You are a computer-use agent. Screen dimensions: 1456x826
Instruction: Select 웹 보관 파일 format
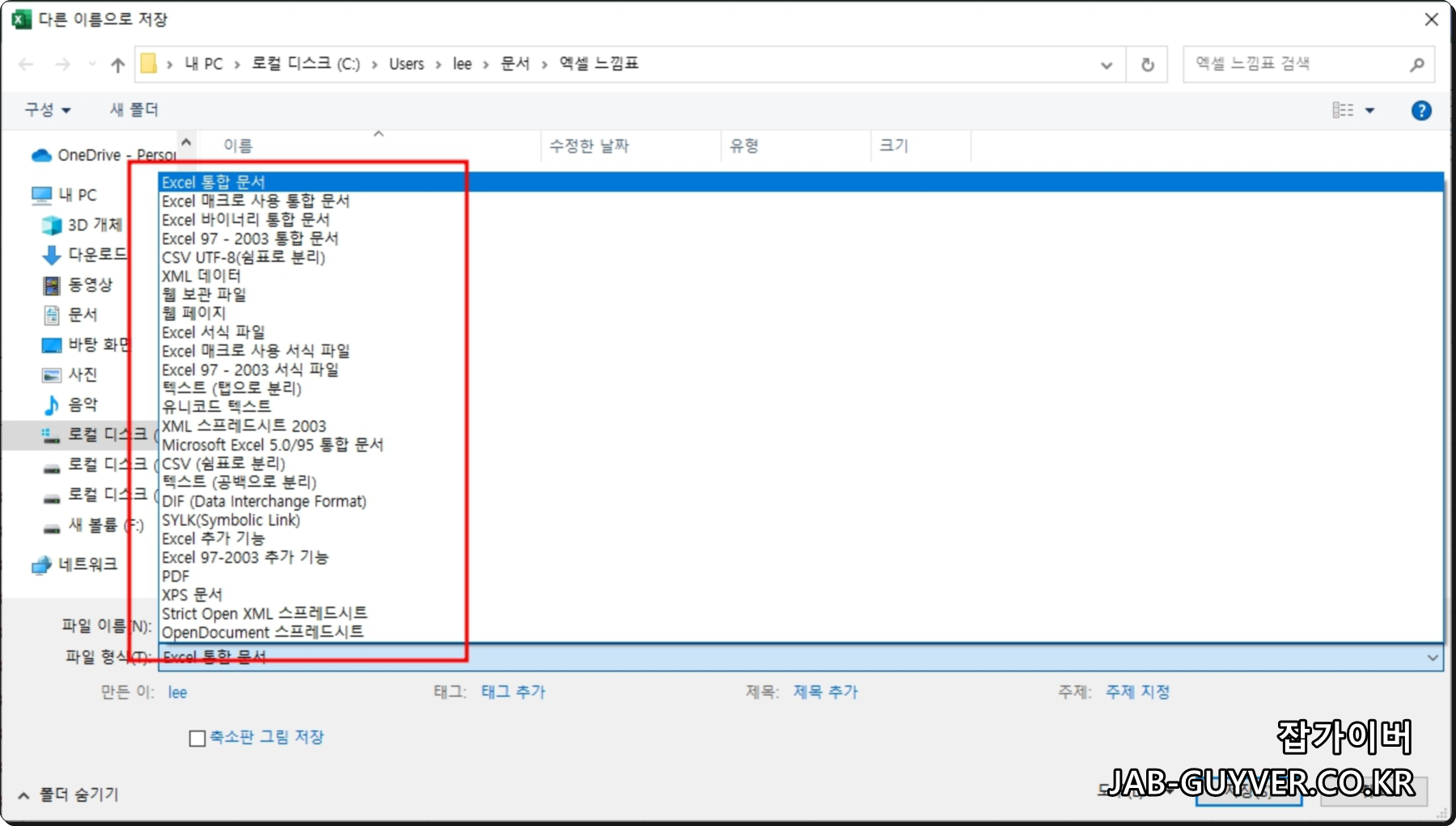(x=801, y=294)
